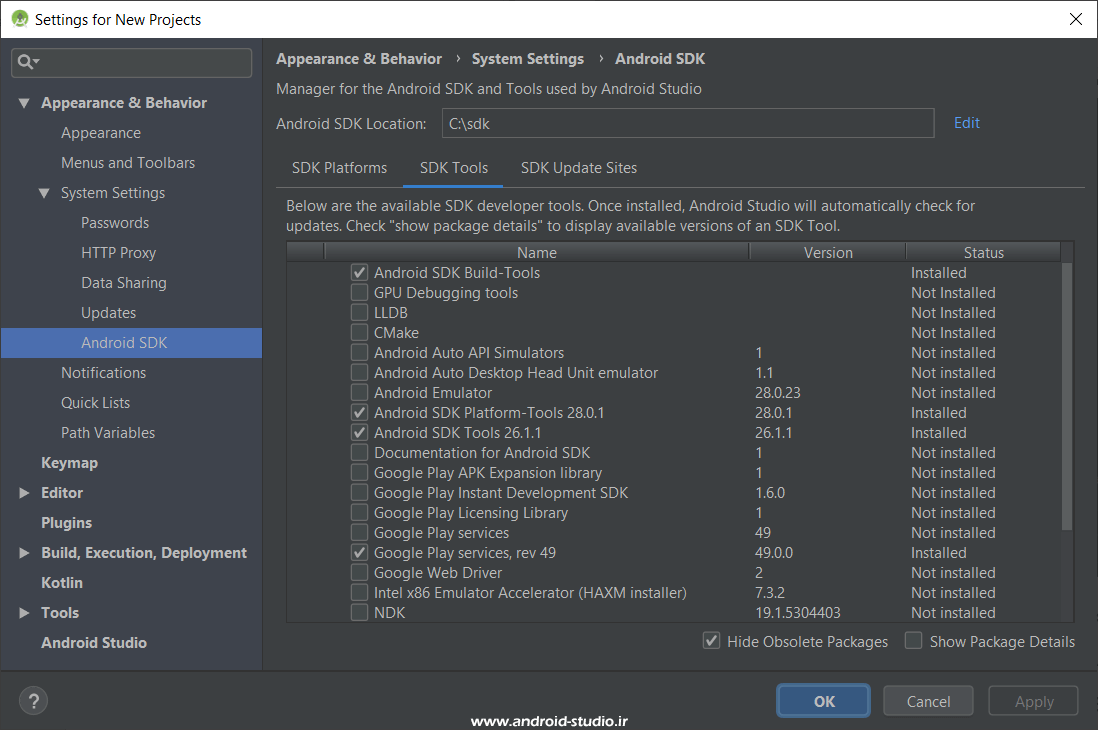
Task: Click System Settings in the breadcrumb
Action: click(x=527, y=59)
